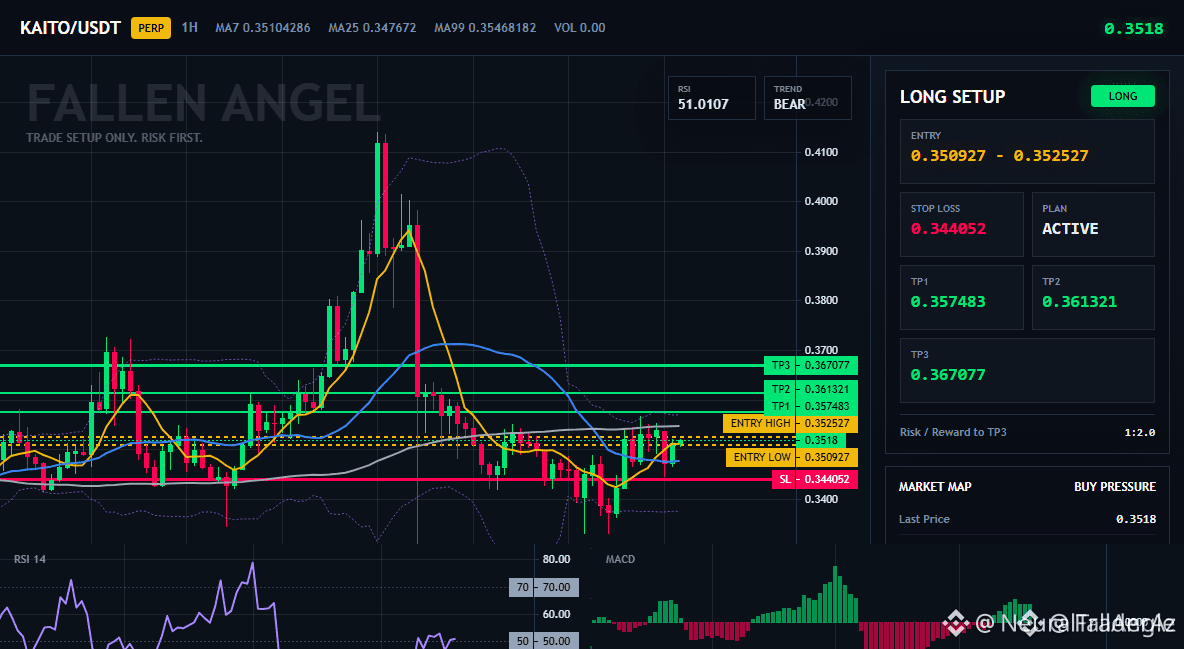This screenshot has height=649, width=1184.
Task: Click the entry range 0.350927 - 0.352527
Action: pos(1000,156)
